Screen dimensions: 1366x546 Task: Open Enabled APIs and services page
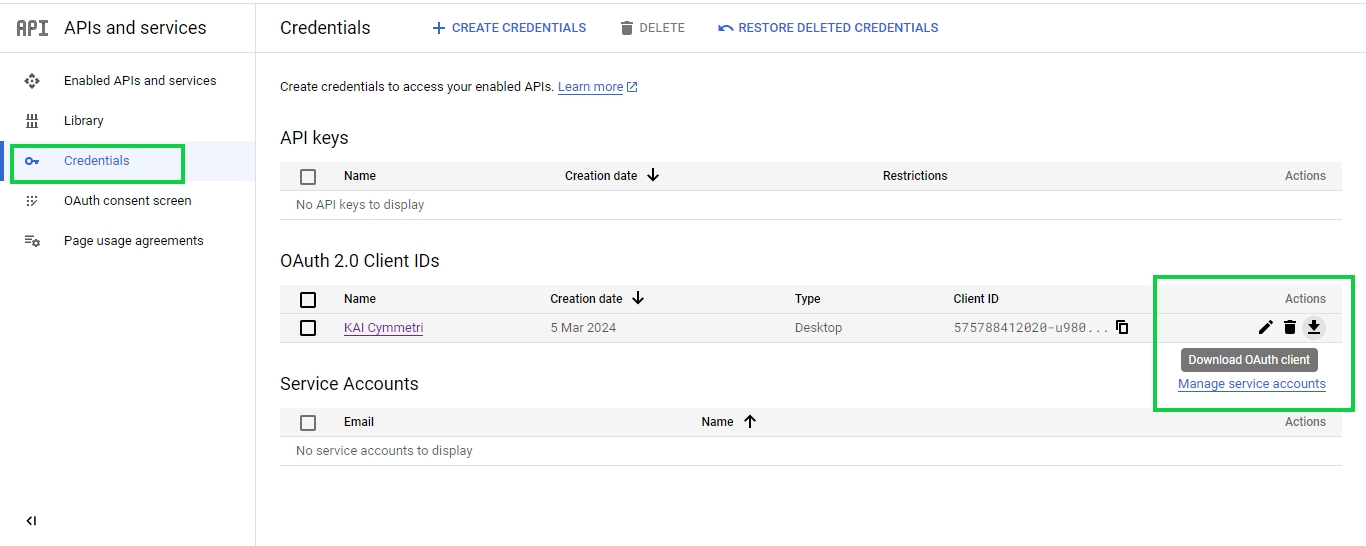pos(139,81)
